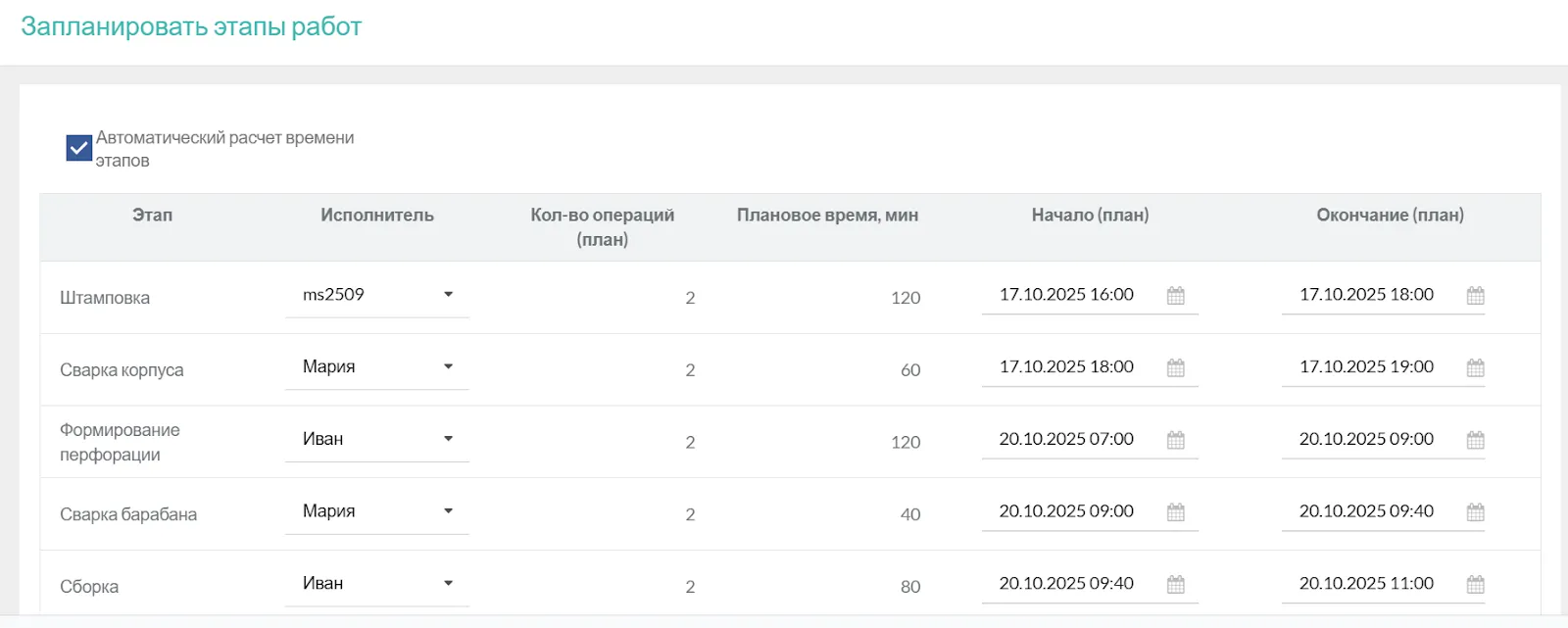Click Формирование перфорации end field 20.10.2025 09:00
This screenshot has width=1568, height=628.
coord(1366,439)
